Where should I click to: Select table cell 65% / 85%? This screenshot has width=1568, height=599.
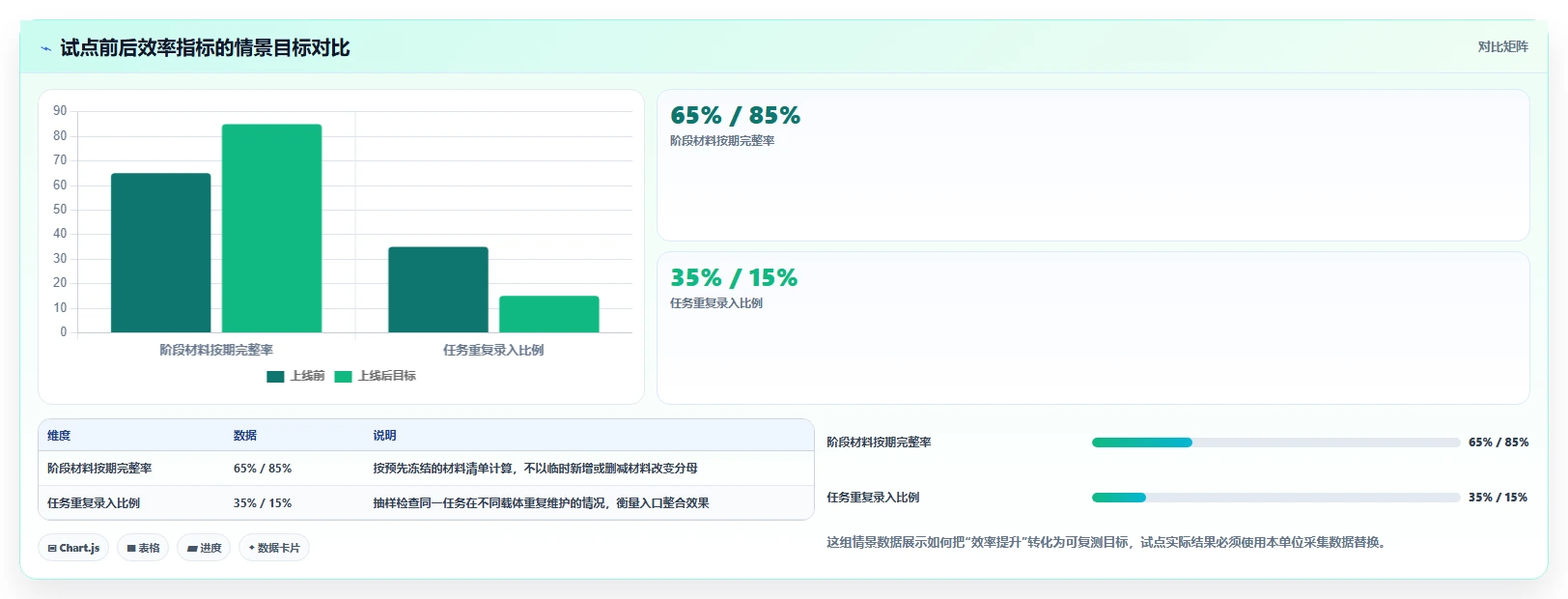pos(263,469)
